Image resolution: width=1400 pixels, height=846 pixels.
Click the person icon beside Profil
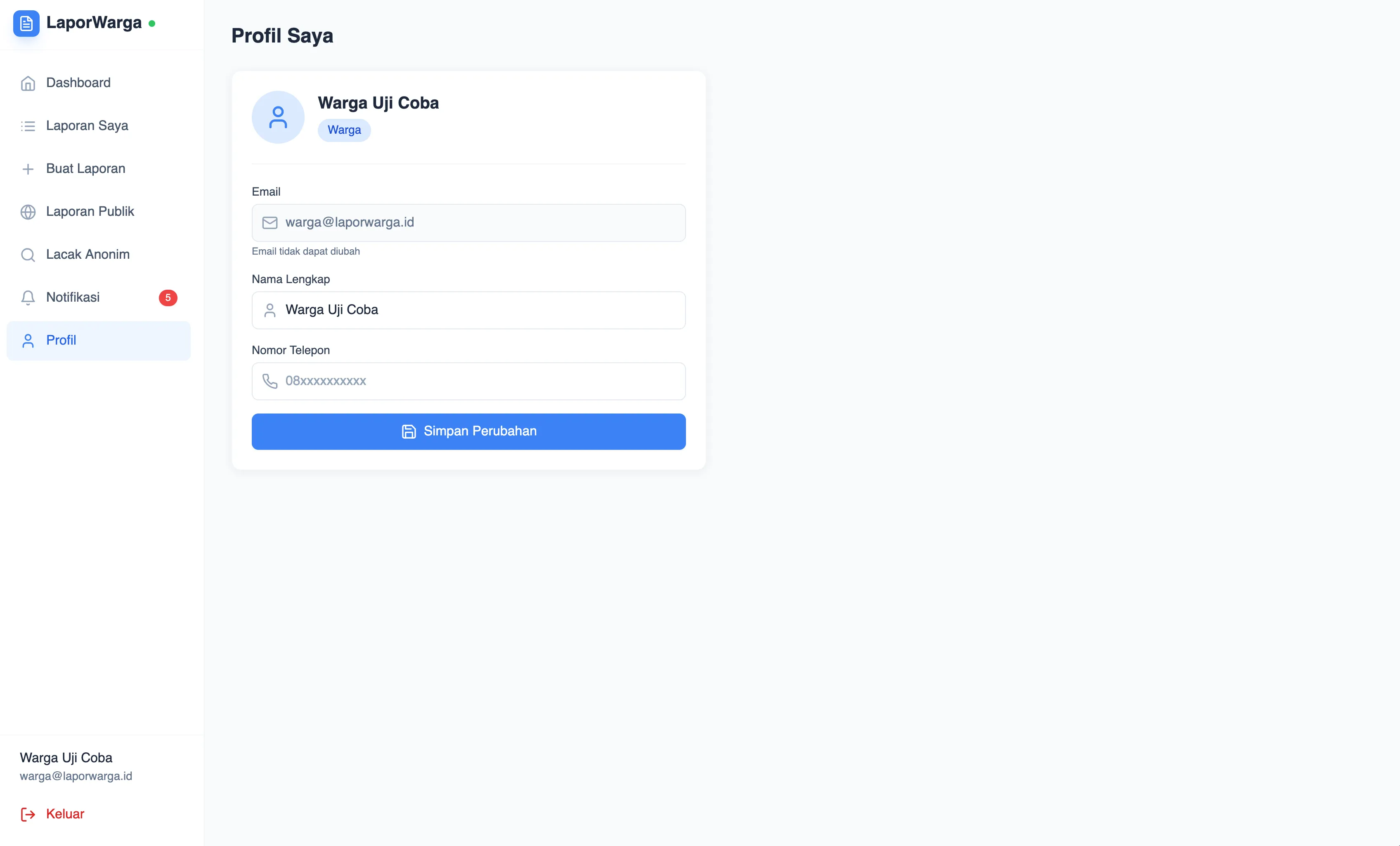click(x=28, y=340)
